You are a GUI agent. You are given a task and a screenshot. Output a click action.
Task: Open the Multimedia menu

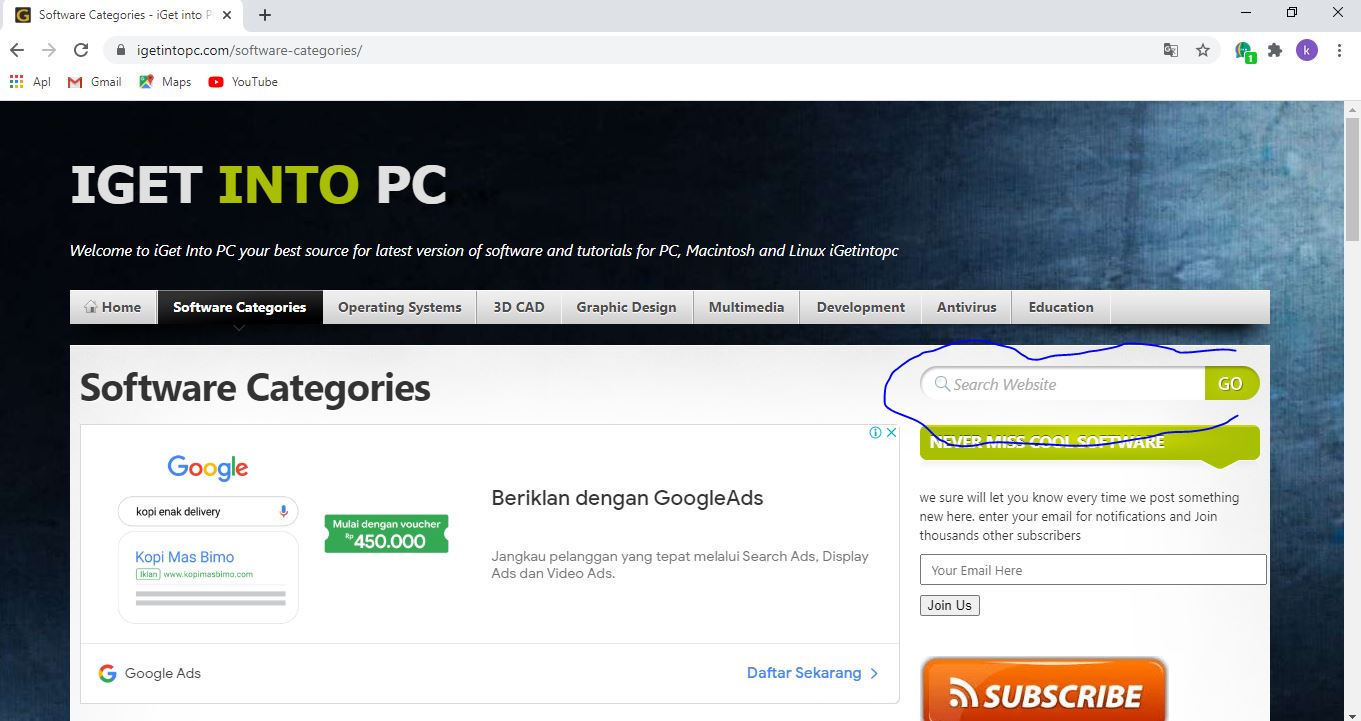(746, 307)
